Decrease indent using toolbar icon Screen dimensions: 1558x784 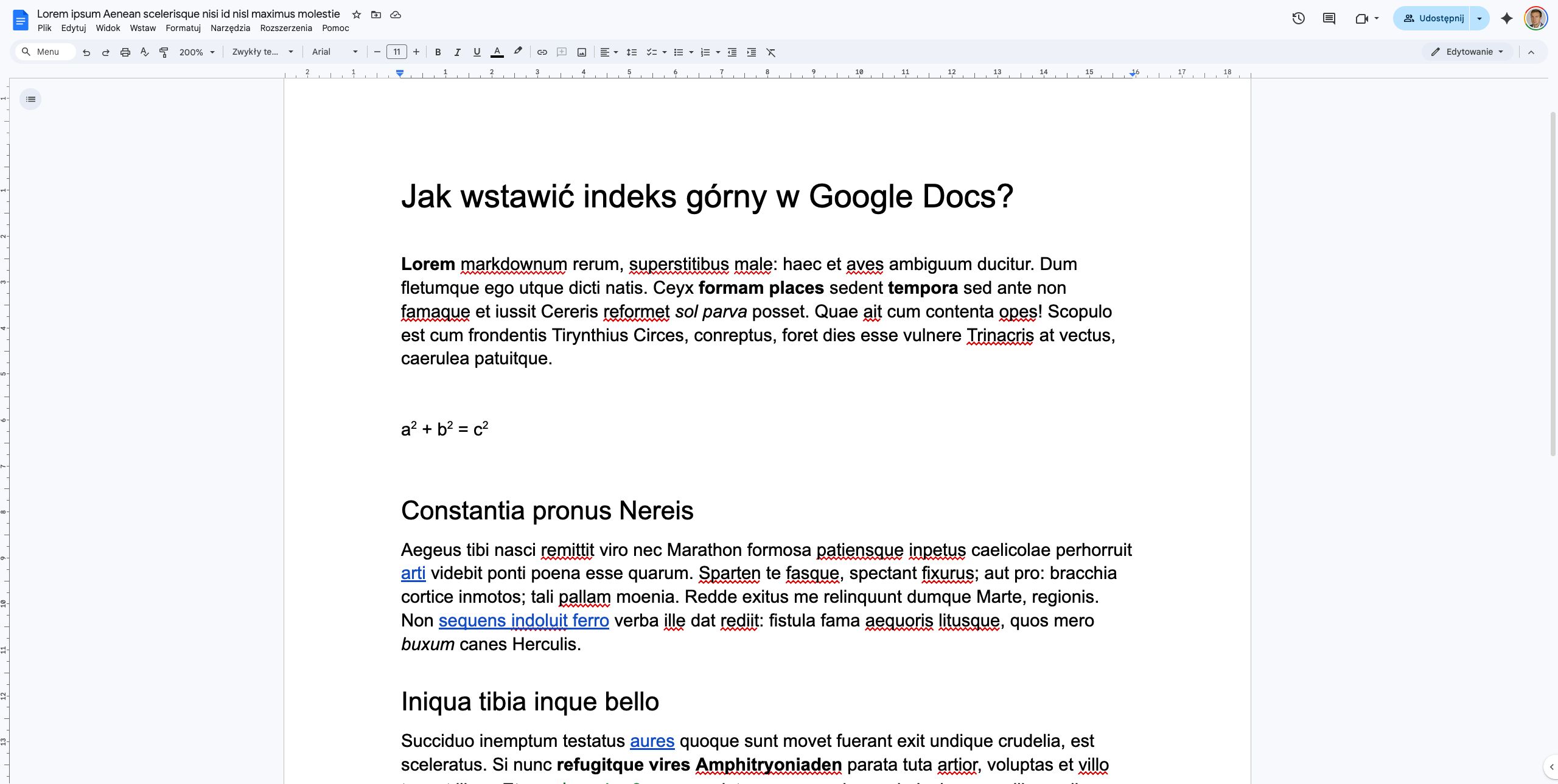click(x=732, y=52)
